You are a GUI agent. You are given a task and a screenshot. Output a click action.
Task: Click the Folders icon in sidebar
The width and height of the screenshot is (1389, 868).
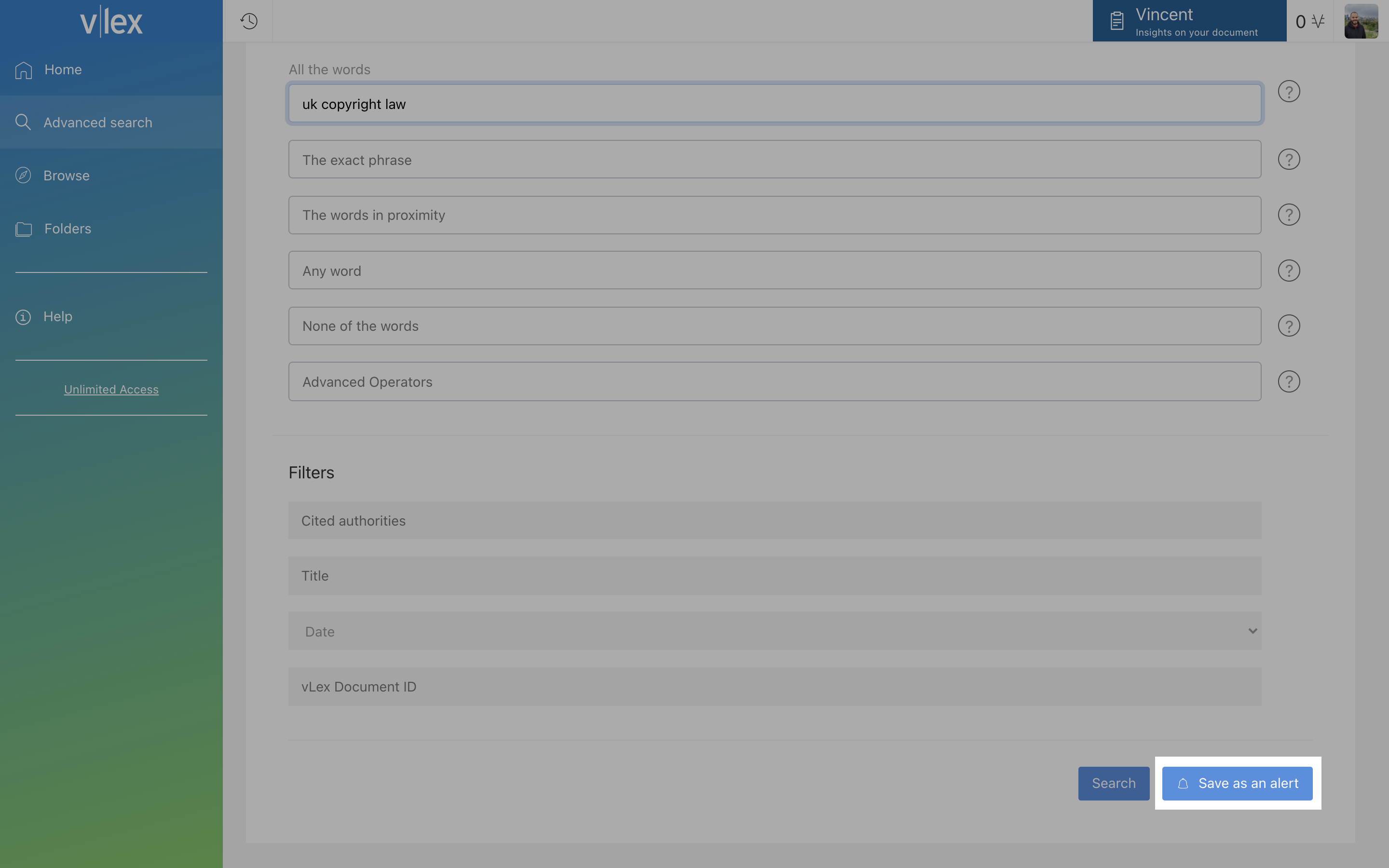coord(24,229)
